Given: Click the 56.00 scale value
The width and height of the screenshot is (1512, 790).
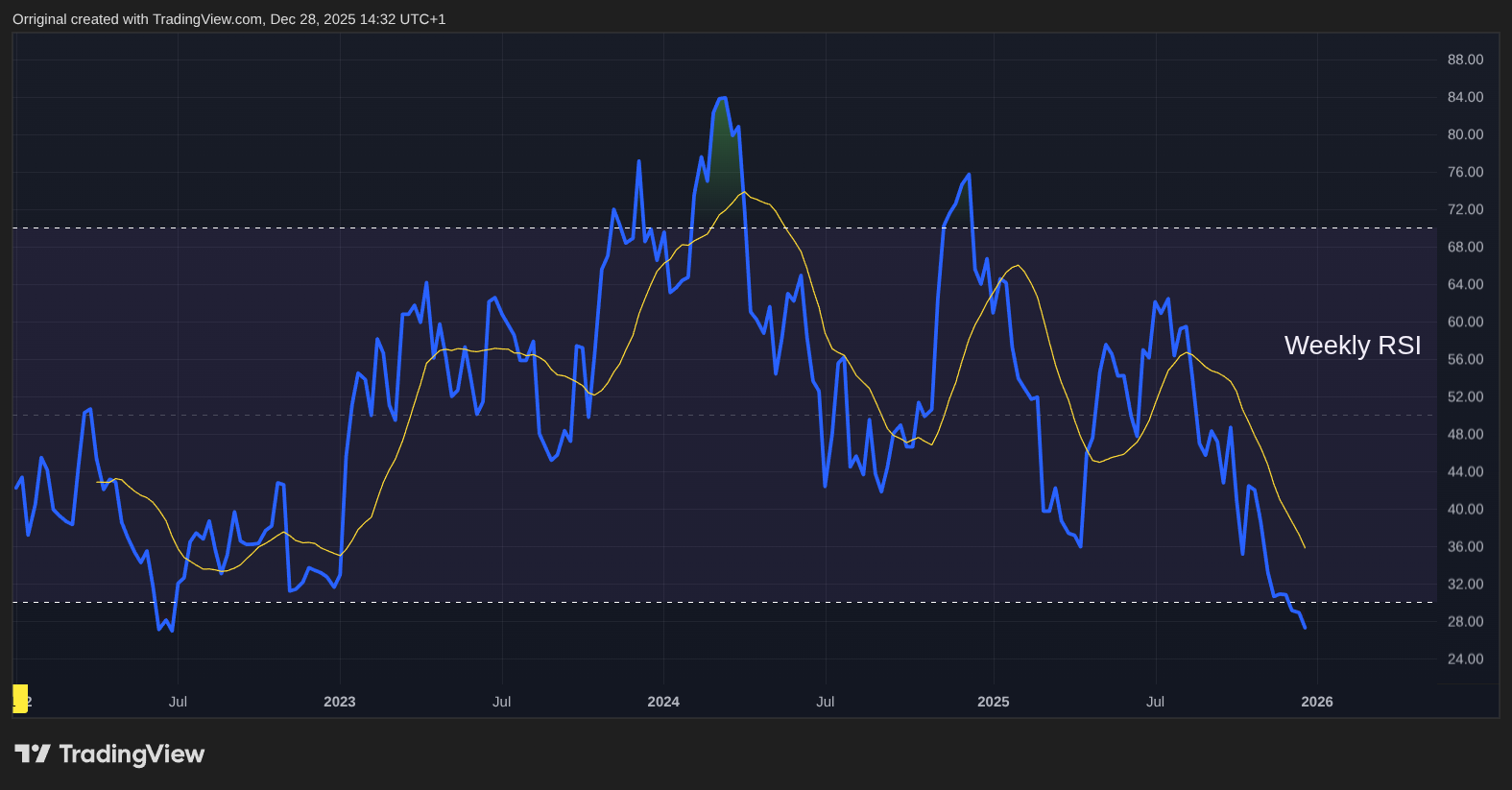Looking at the screenshot, I should pyautogui.click(x=1465, y=359).
